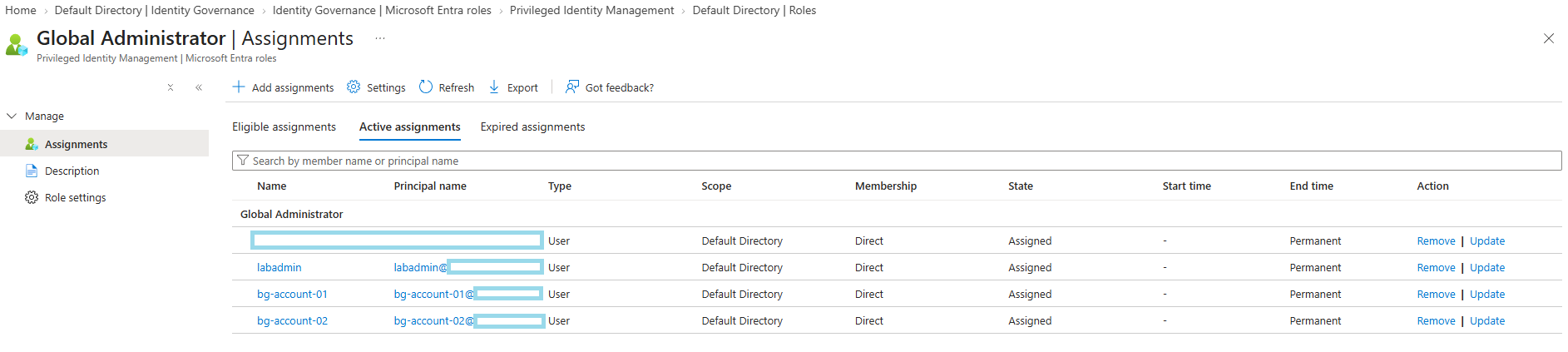Click the search by member name field
The width and height of the screenshot is (1568, 352).
(x=897, y=161)
